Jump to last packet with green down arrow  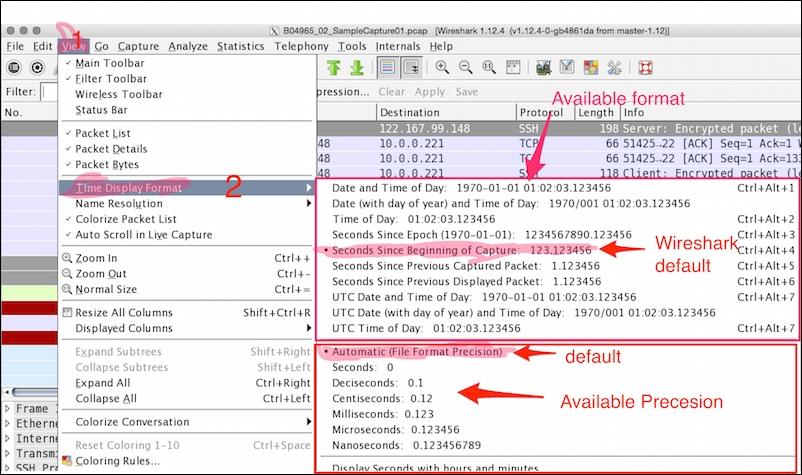(356, 68)
